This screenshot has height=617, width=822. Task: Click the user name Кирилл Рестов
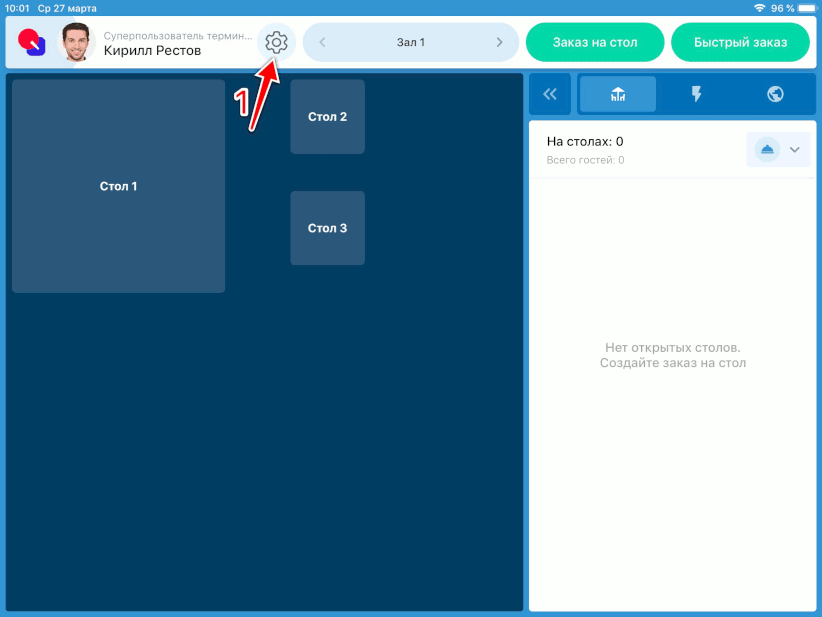point(152,50)
